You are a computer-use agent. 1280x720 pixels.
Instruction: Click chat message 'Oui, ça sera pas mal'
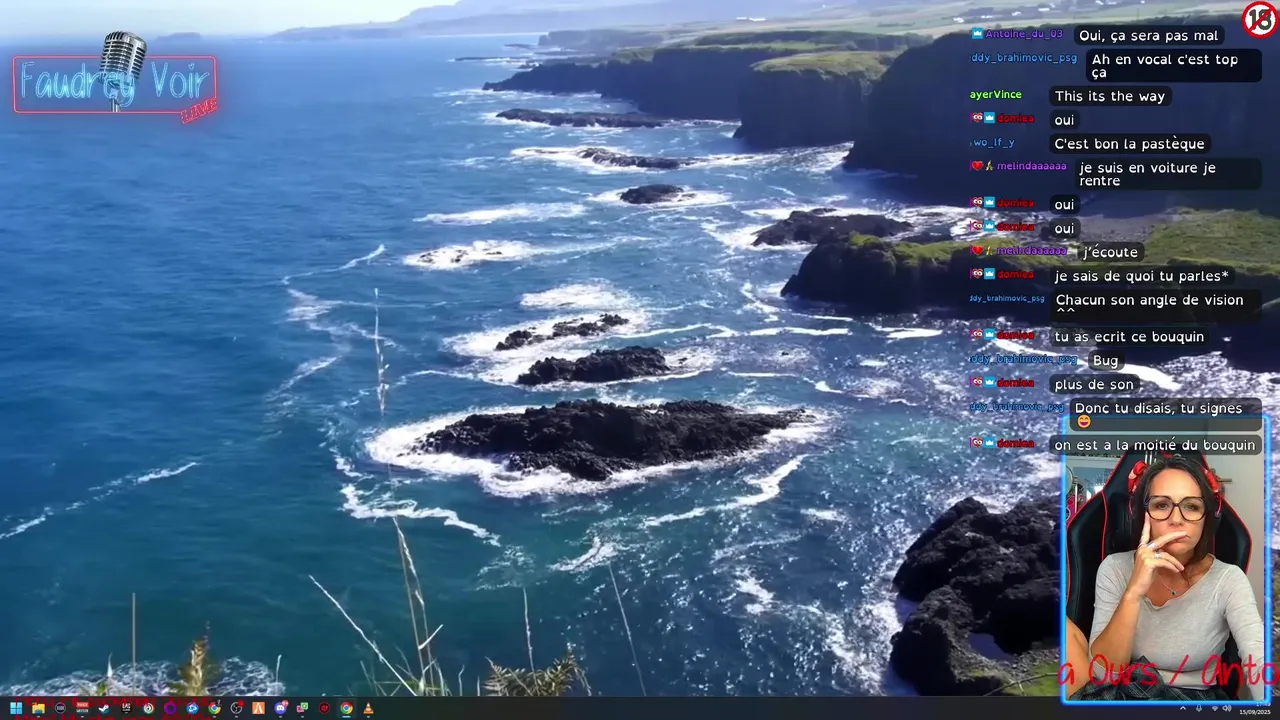click(1148, 35)
